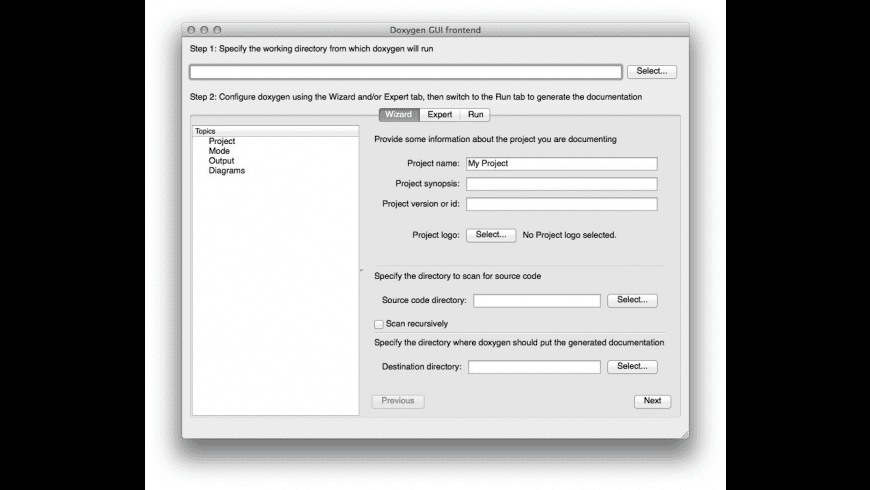Select Project topic in the tree
The height and width of the screenshot is (490, 870).
click(x=222, y=141)
